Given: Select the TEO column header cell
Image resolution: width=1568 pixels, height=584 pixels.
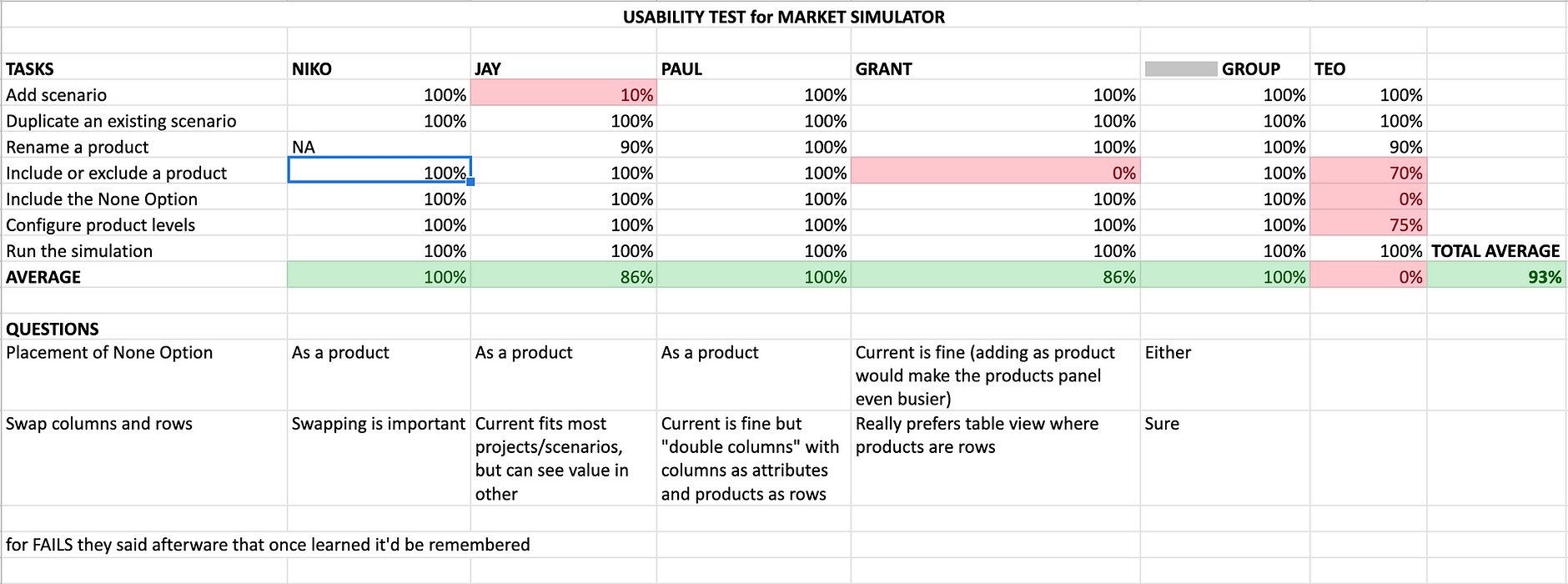Looking at the screenshot, I should pyautogui.click(x=1368, y=69).
